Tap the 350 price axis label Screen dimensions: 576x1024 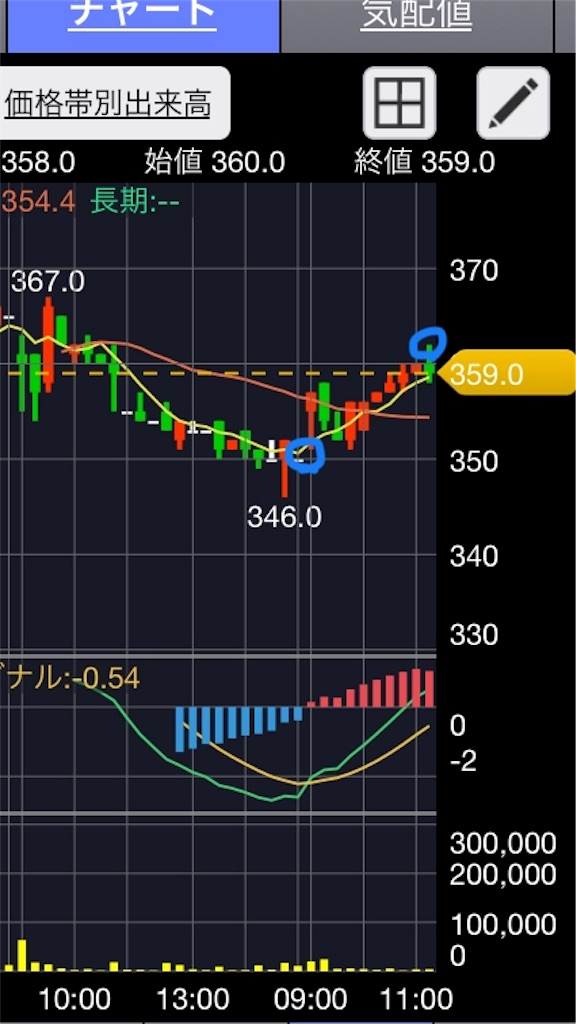pos(474,462)
